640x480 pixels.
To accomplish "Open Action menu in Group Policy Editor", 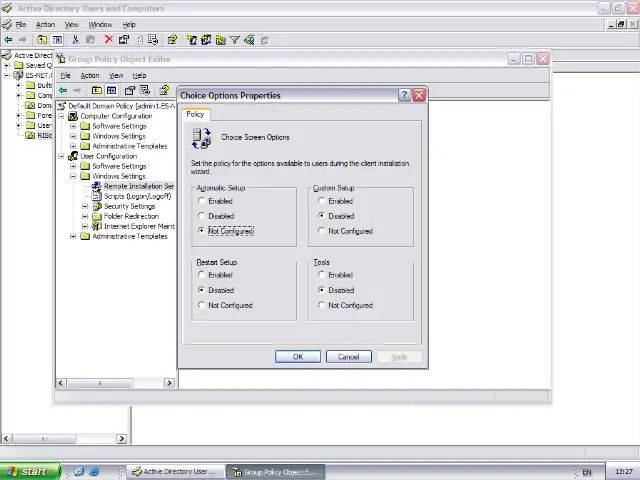I will 90,76.
